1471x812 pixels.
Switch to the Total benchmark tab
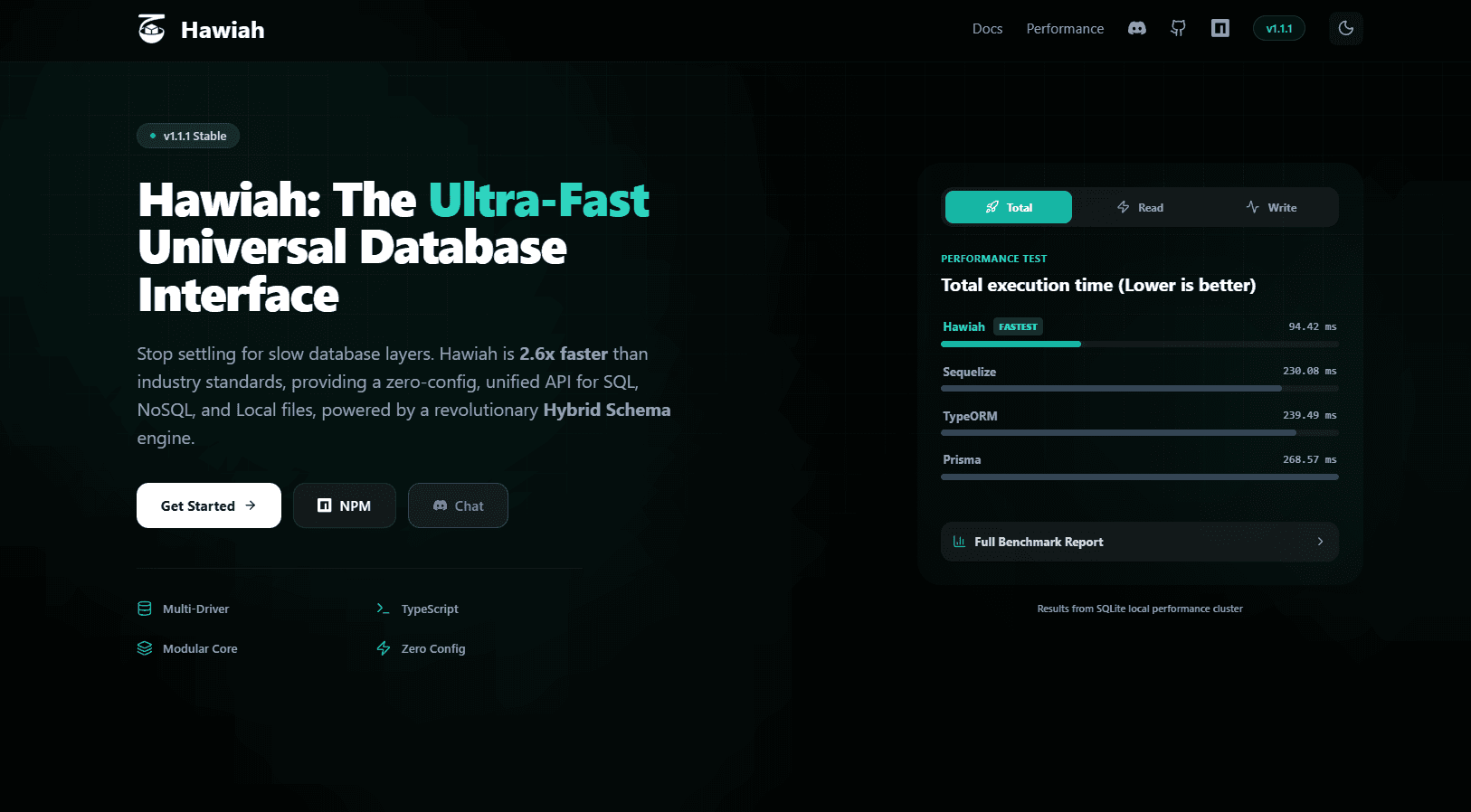pyautogui.click(x=1009, y=207)
